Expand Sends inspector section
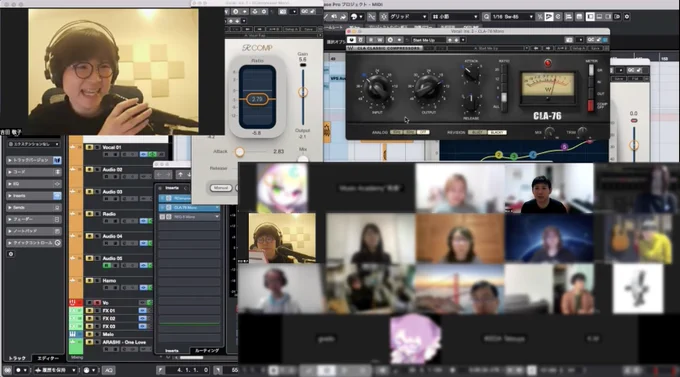The image size is (680, 377). point(10,208)
